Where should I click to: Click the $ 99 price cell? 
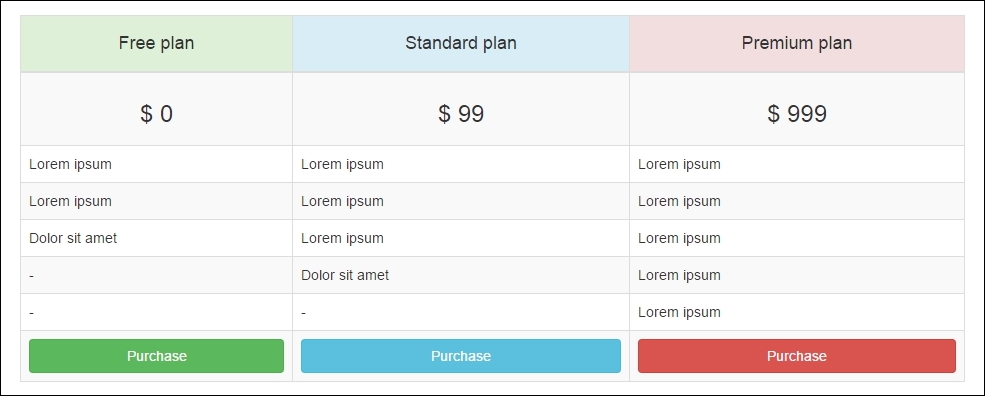(x=460, y=109)
